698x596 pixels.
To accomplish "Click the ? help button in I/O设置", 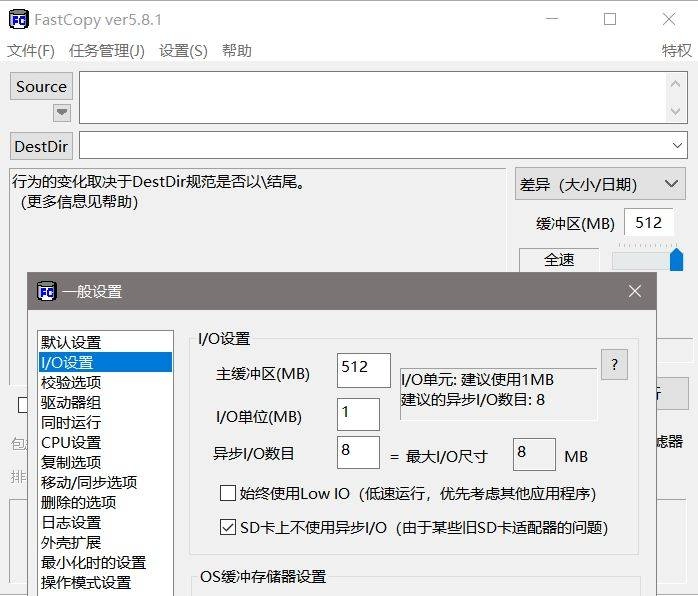I will click(614, 365).
